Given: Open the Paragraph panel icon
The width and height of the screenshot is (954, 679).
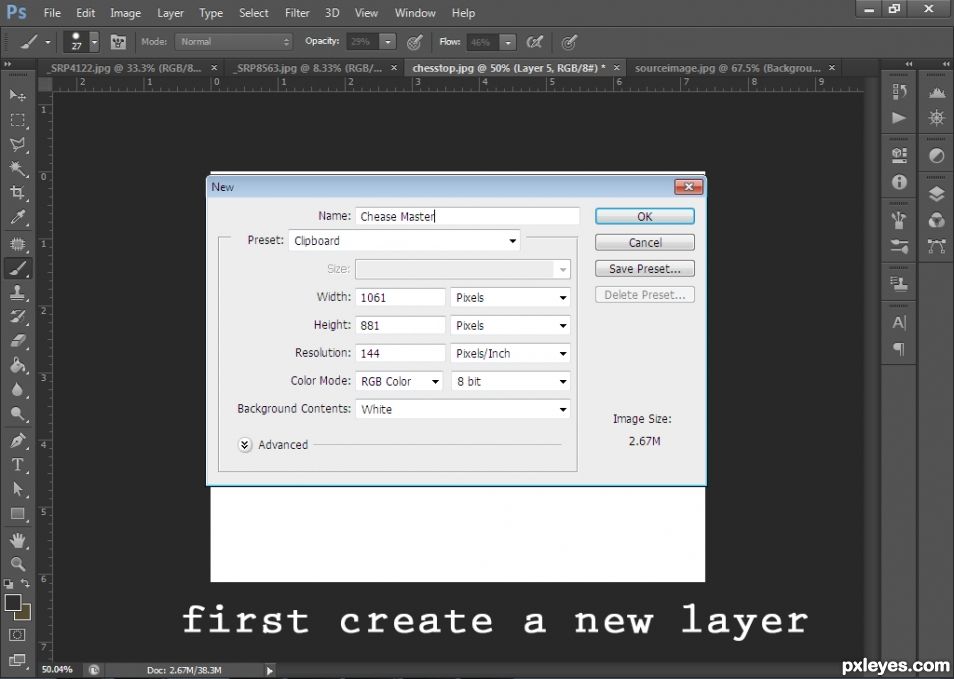Looking at the screenshot, I should [x=899, y=349].
